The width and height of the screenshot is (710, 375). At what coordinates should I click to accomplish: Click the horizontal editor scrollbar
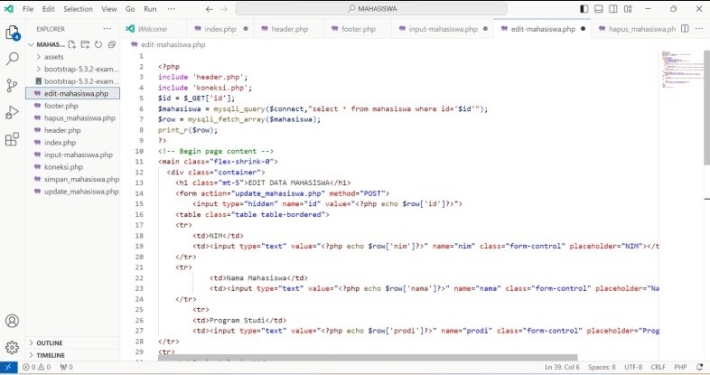click(368, 358)
